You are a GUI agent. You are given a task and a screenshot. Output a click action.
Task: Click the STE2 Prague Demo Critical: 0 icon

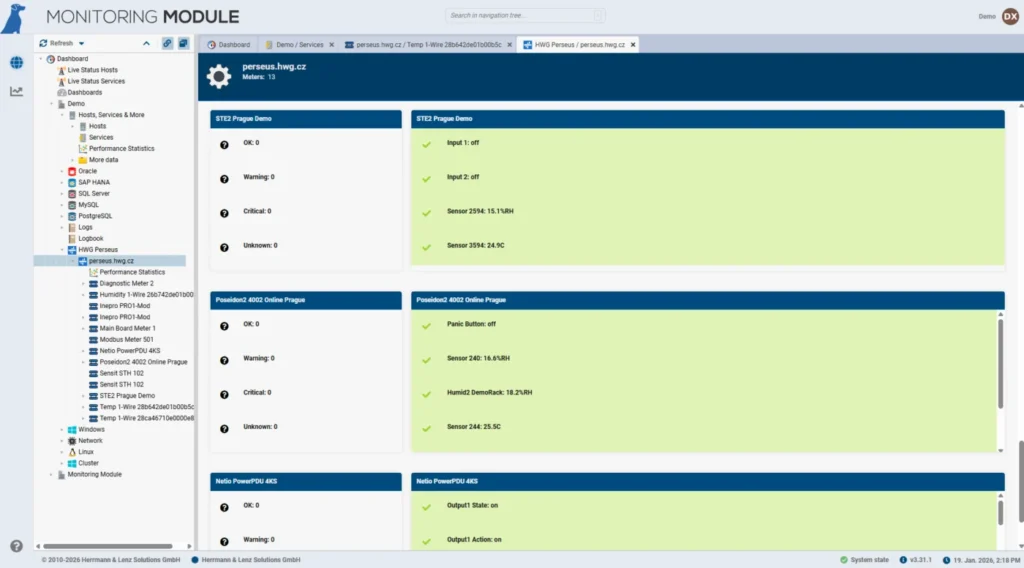[x=224, y=213]
